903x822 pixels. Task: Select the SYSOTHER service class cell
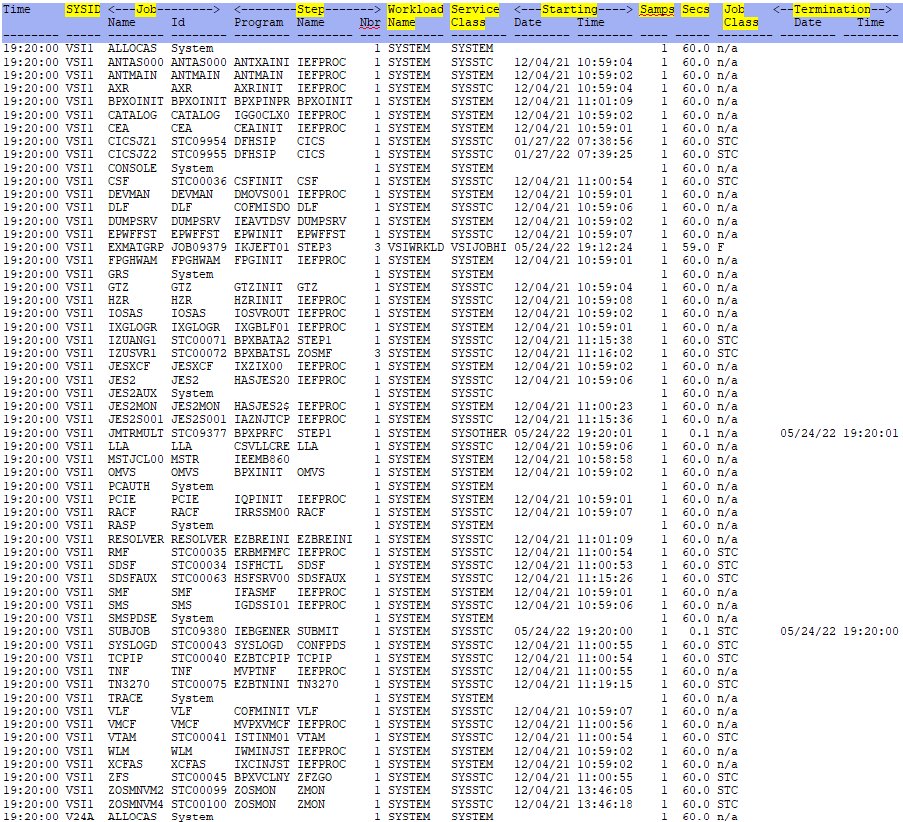click(x=478, y=433)
